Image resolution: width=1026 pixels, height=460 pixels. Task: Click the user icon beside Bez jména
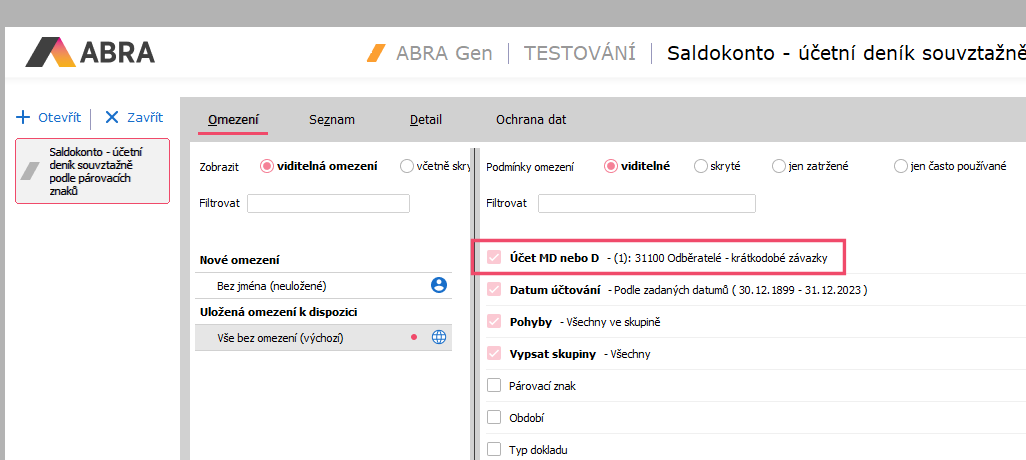click(438, 285)
